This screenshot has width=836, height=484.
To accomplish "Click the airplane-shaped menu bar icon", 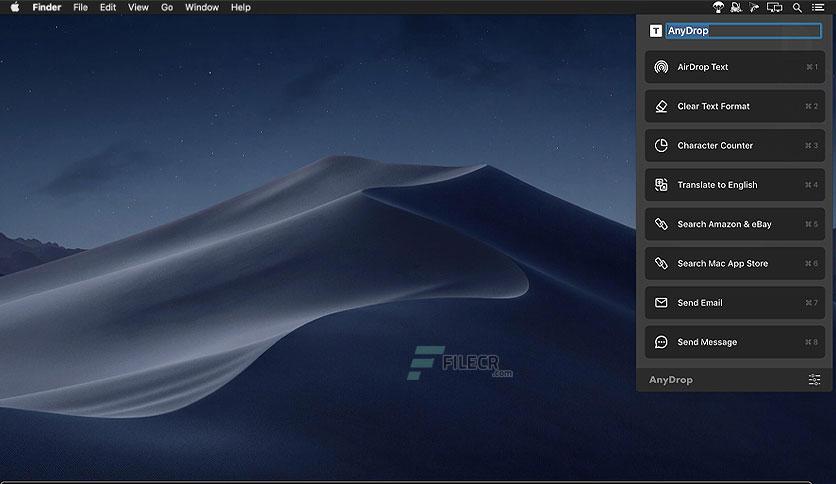I will [754, 7].
